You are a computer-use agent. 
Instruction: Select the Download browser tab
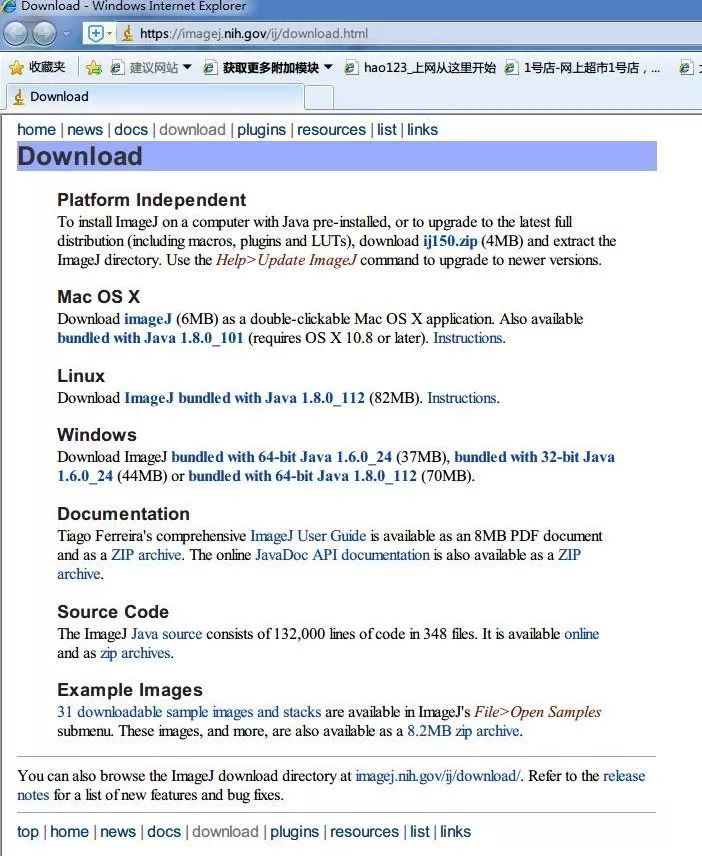click(x=154, y=97)
